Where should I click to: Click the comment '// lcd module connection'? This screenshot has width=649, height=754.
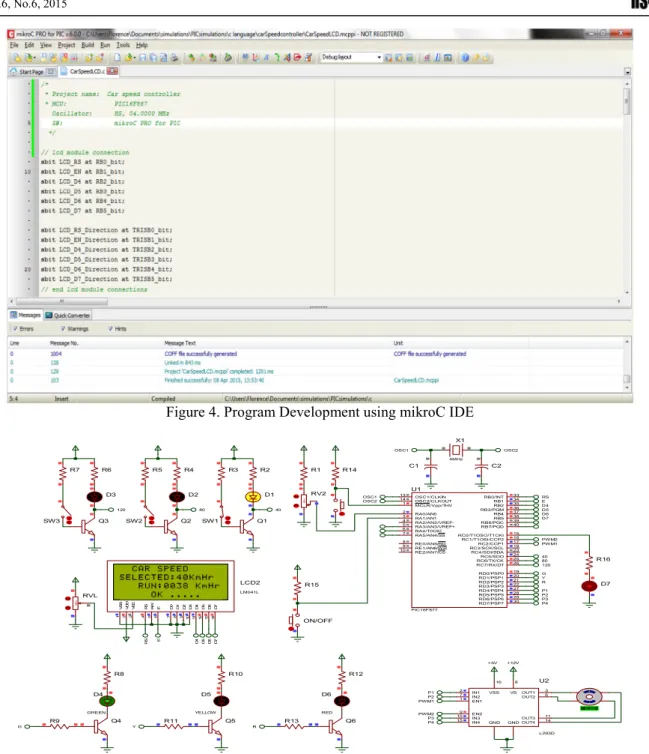click(x=85, y=152)
